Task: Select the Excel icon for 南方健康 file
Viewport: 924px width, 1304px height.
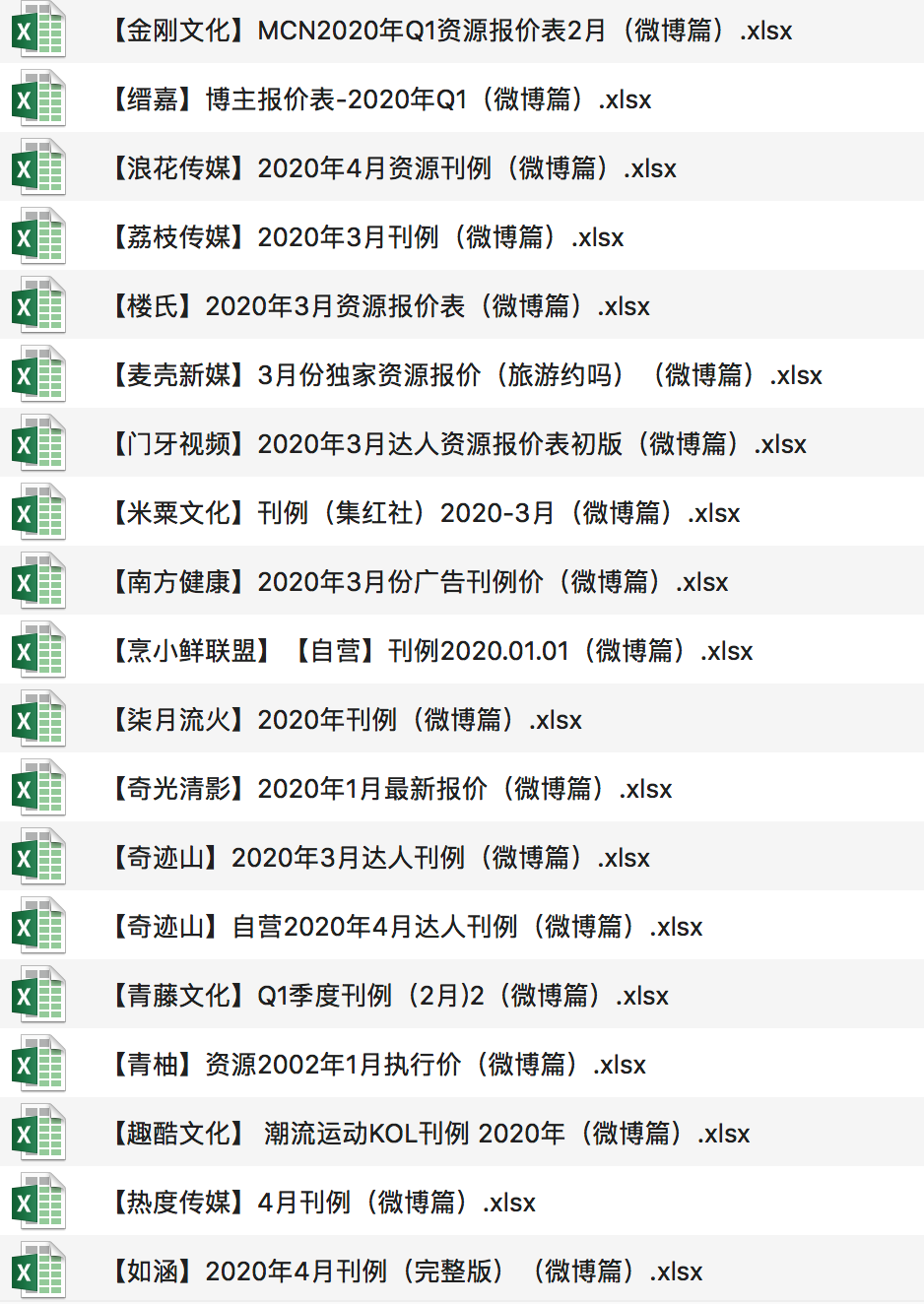Action: (x=38, y=582)
